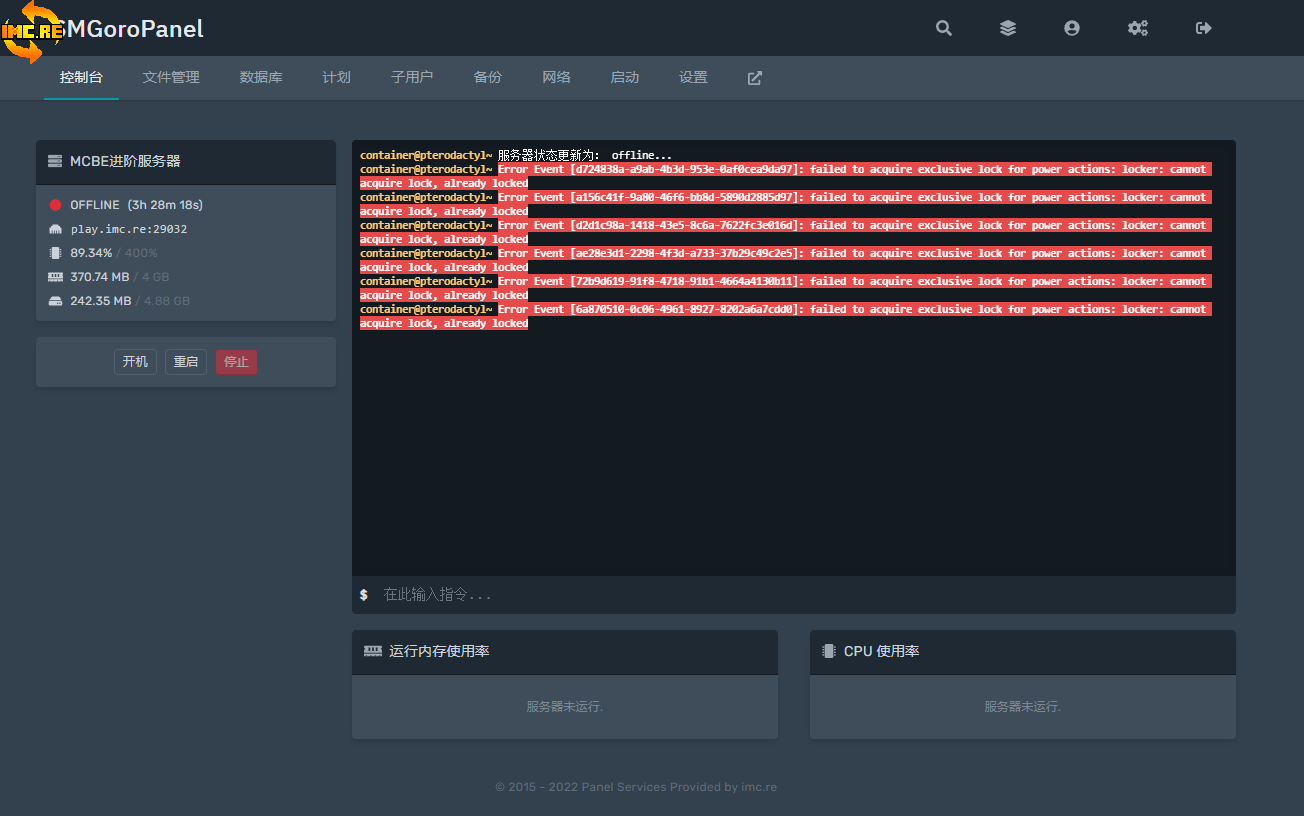Open the 启动 tab
This screenshot has height=816, width=1304.
pos(624,78)
